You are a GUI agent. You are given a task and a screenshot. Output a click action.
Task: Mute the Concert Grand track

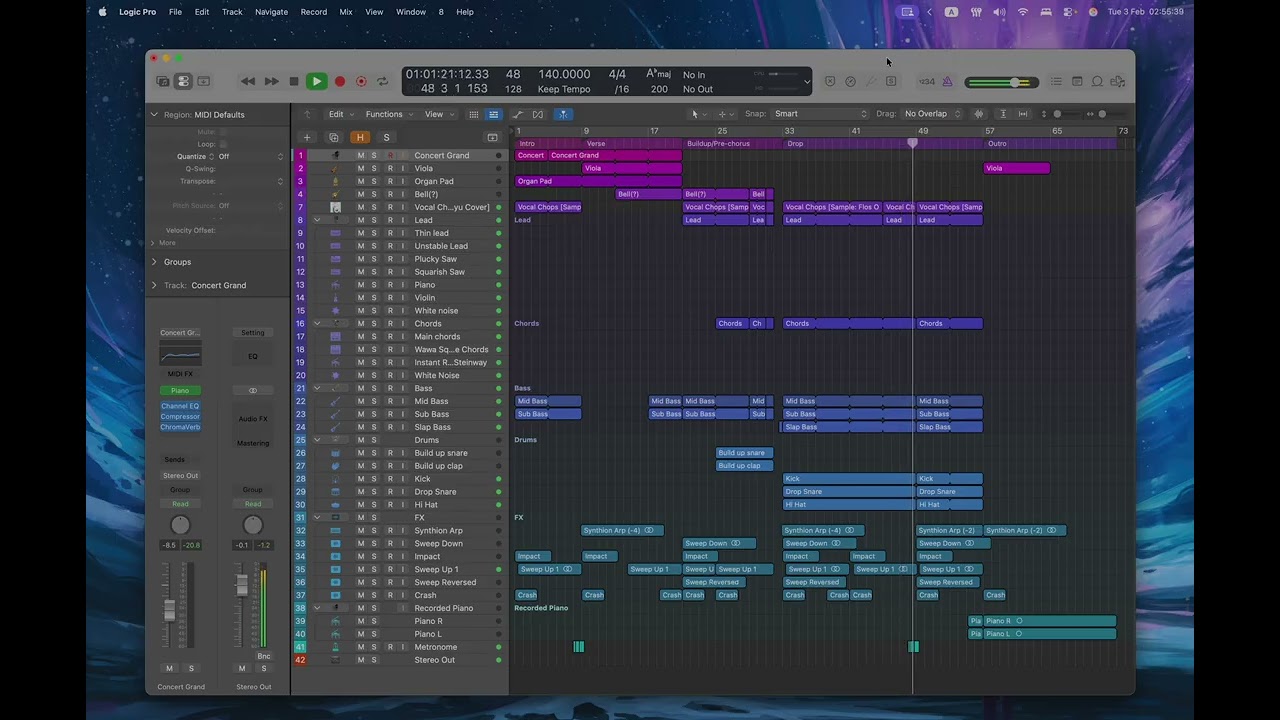pyautogui.click(x=361, y=156)
